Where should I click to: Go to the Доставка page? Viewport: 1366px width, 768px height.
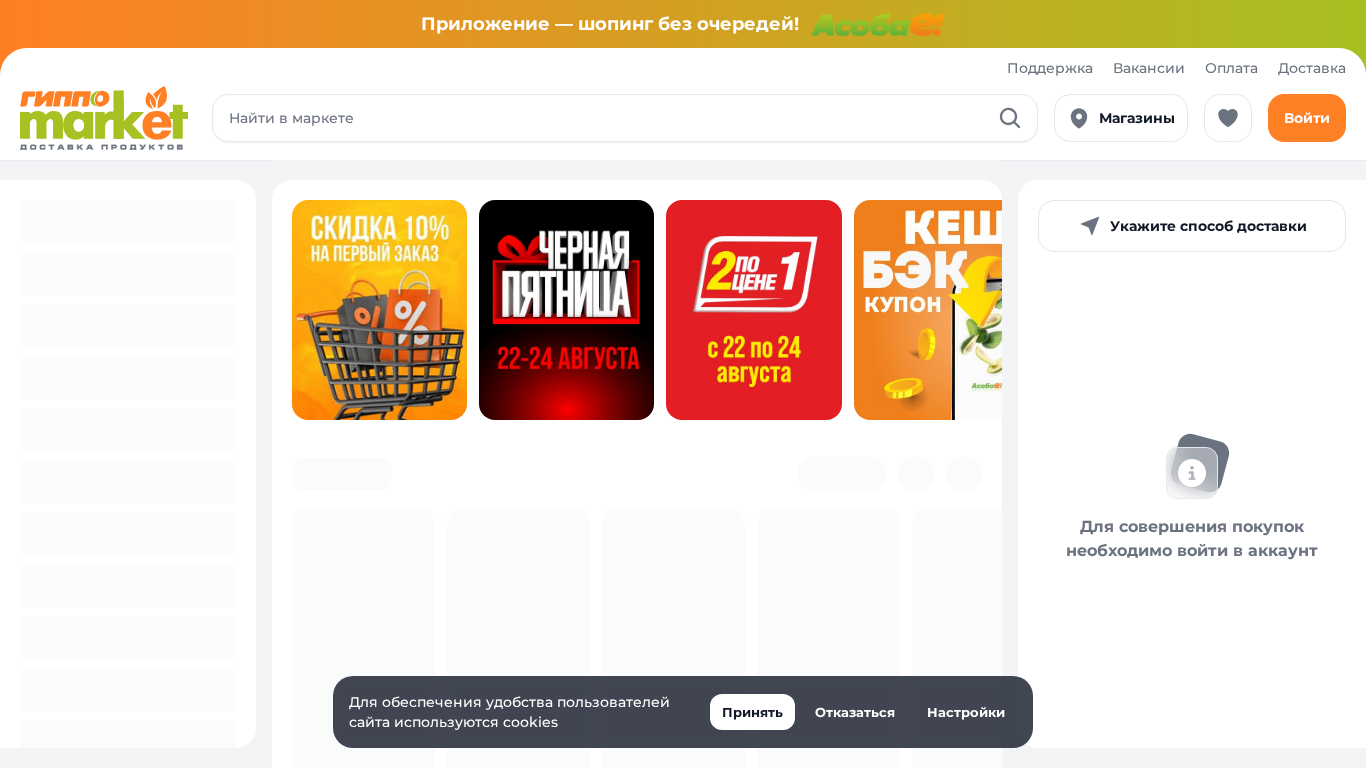tap(1312, 68)
